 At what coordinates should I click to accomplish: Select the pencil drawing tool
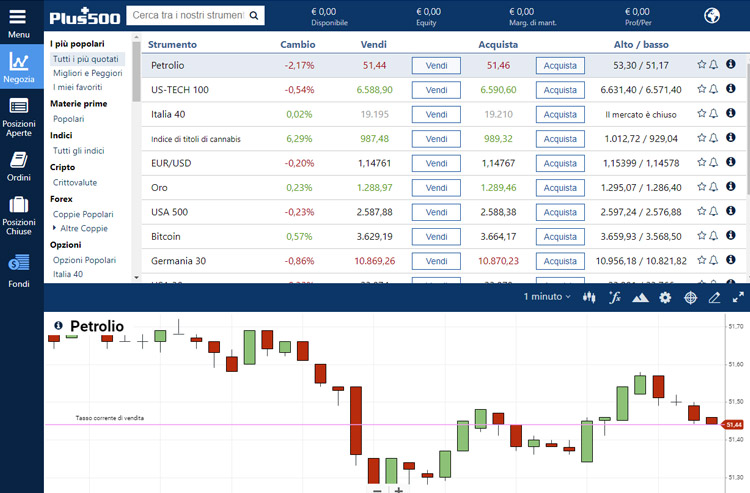click(714, 297)
